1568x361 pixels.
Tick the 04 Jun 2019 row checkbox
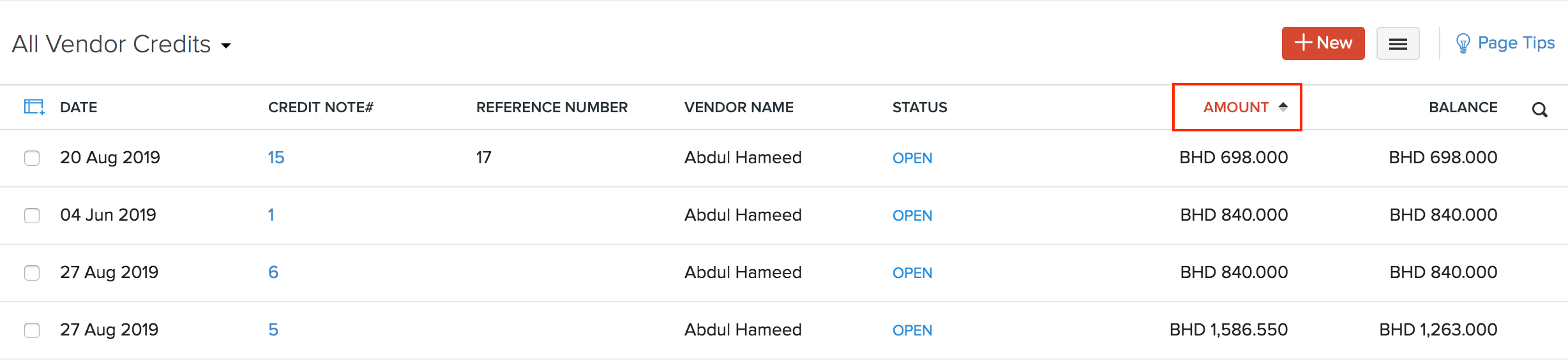tap(32, 215)
